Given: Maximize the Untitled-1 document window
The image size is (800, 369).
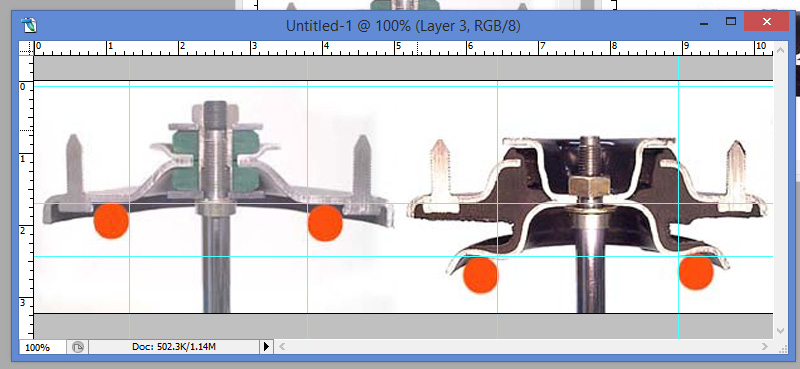Looking at the screenshot, I should click(x=731, y=21).
